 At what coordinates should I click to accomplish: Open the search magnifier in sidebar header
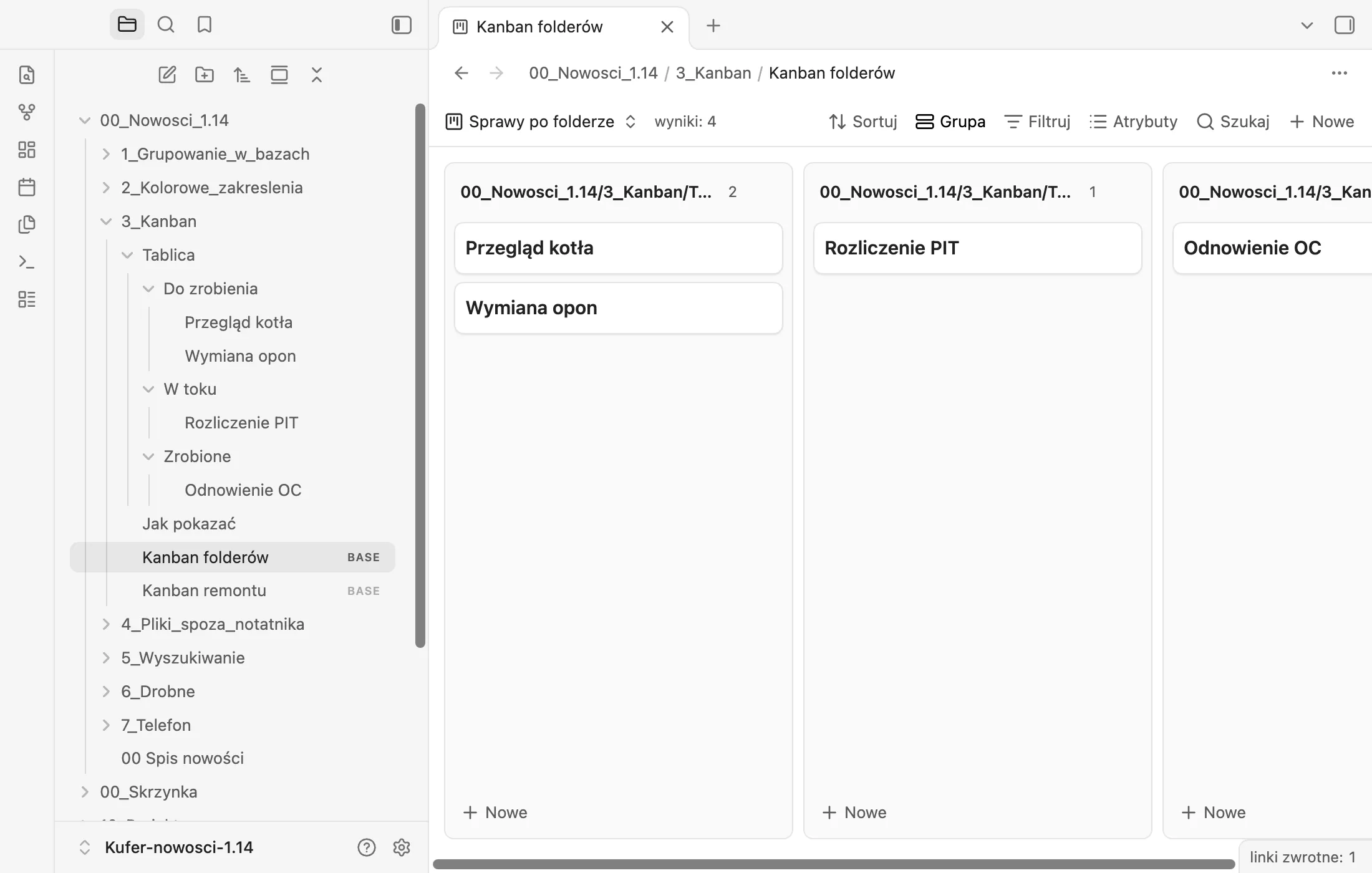pos(166,25)
